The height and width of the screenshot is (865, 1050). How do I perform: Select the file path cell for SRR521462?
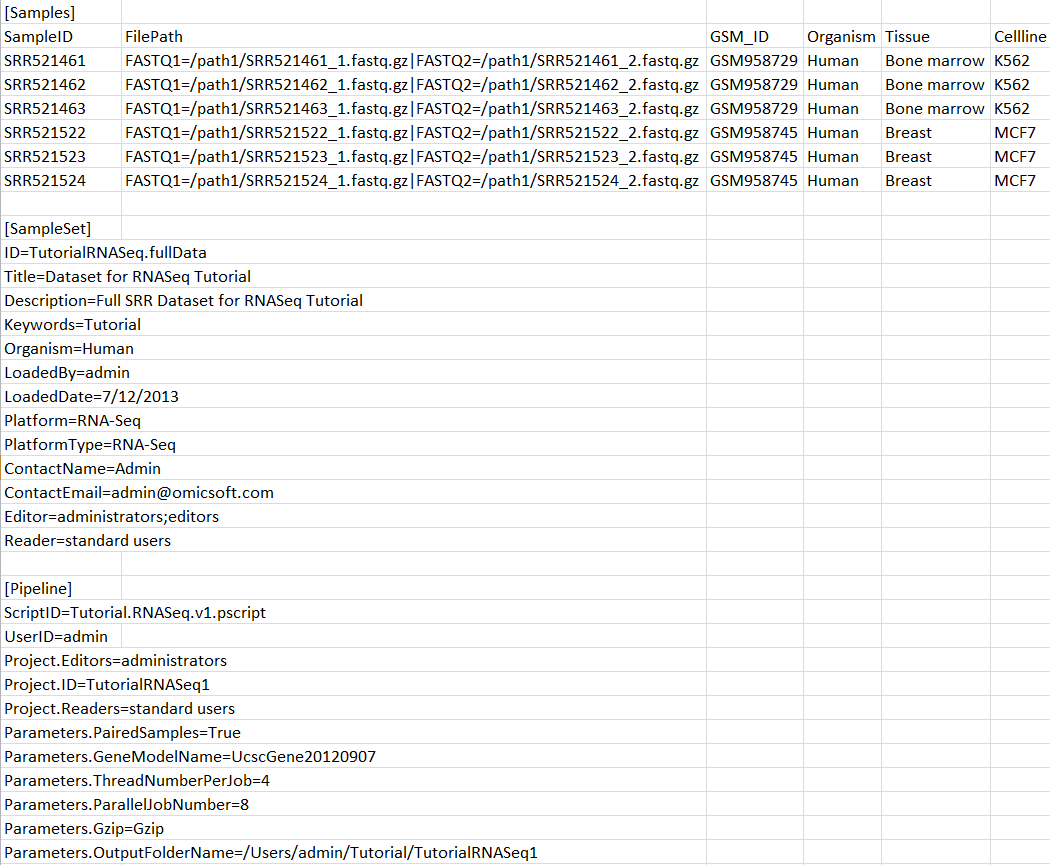tap(413, 84)
